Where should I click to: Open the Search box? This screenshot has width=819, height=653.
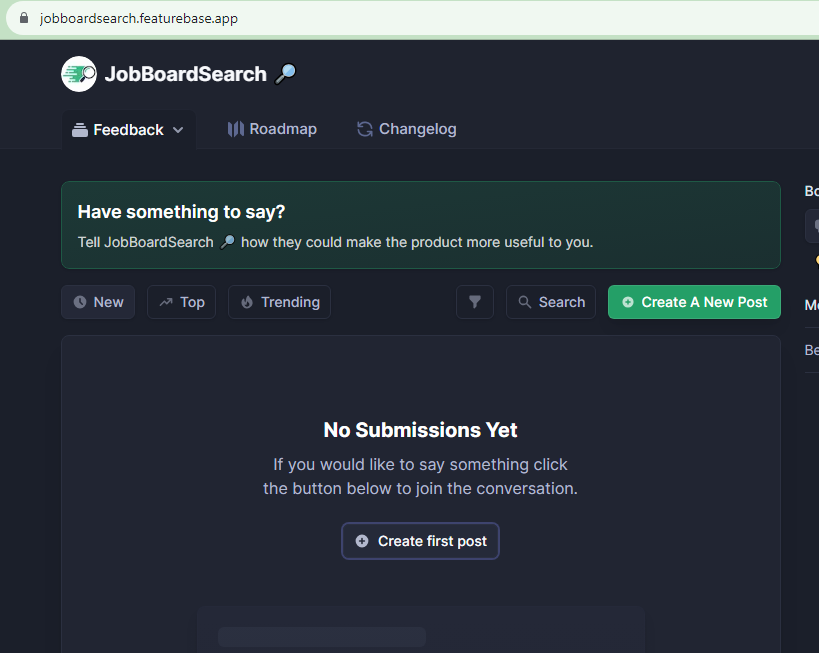click(551, 302)
